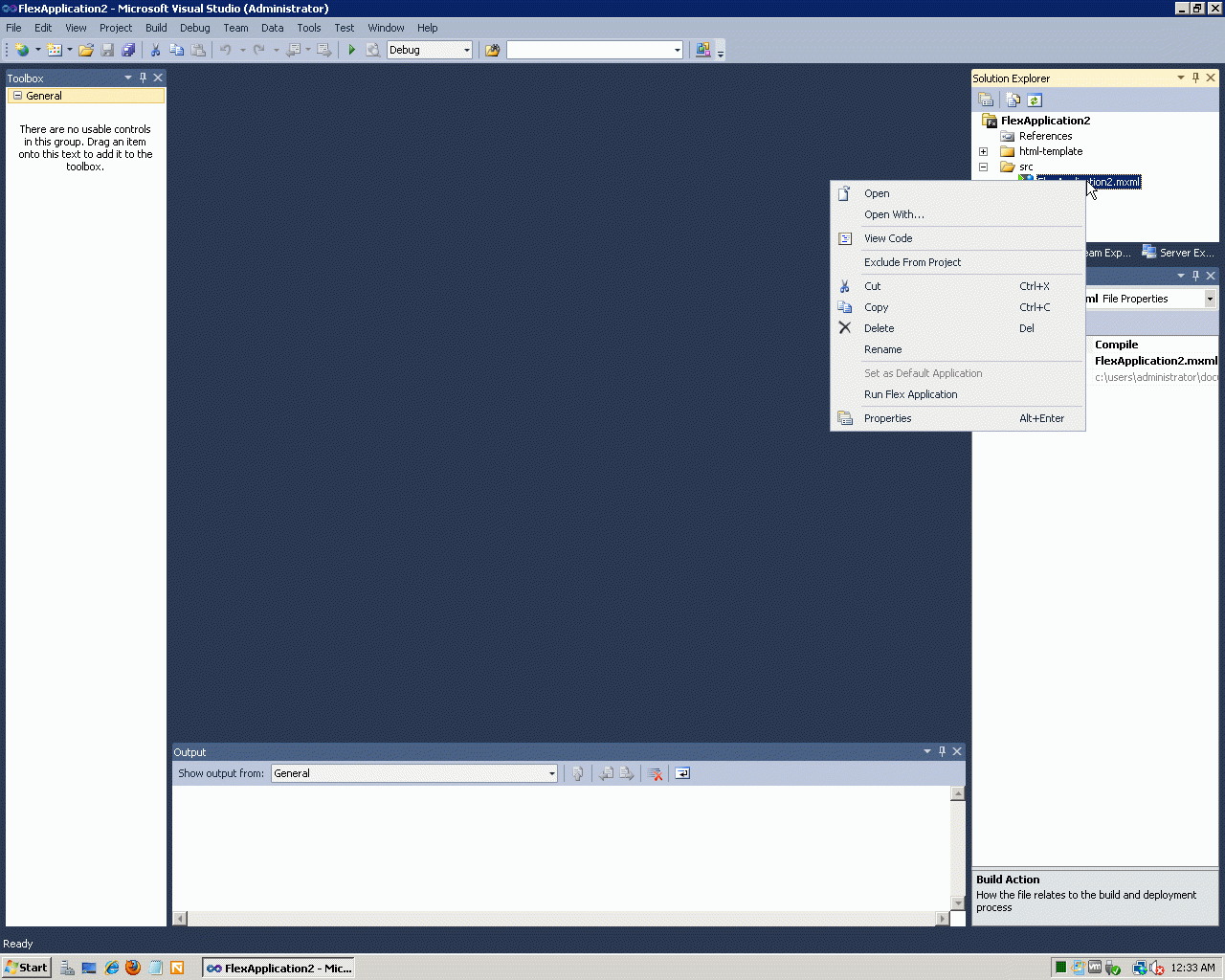
Task: Click the Paste icon in main toolbar
Action: [198, 50]
